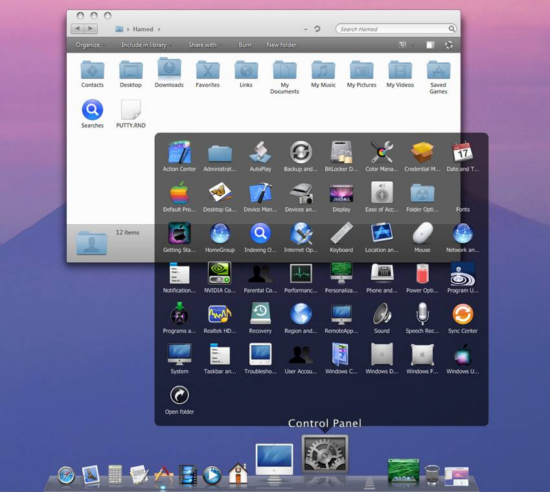Open System monitor icon
The width and height of the screenshot is (550, 492).
click(x=179, y=355)
